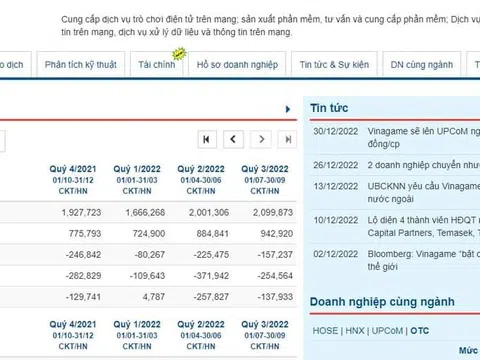Click the value 775,793
The height and width of the screenshot is (360, 480).
click(x=85, y=233)
